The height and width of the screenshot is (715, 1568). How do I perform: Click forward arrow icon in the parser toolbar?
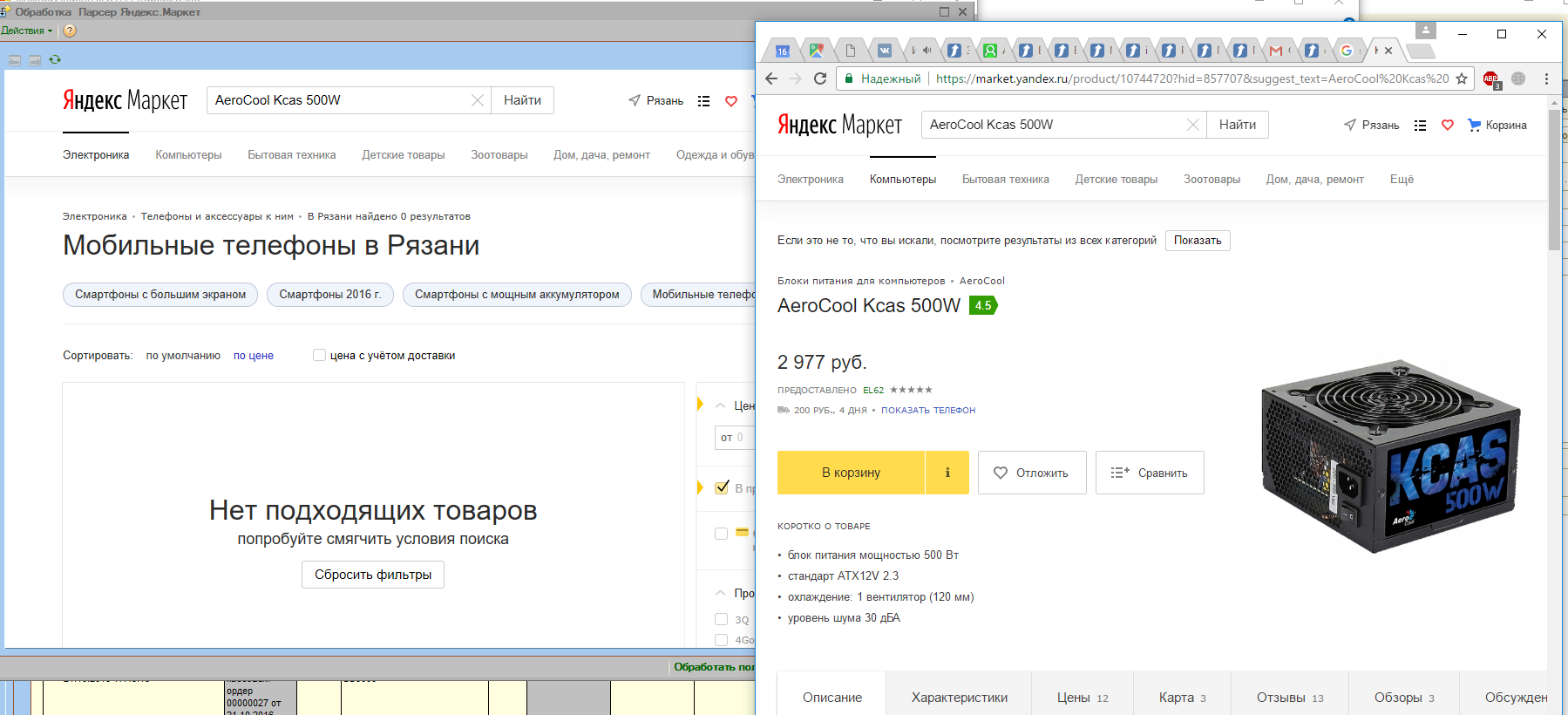pyautogui.click(x=35, y=60)
